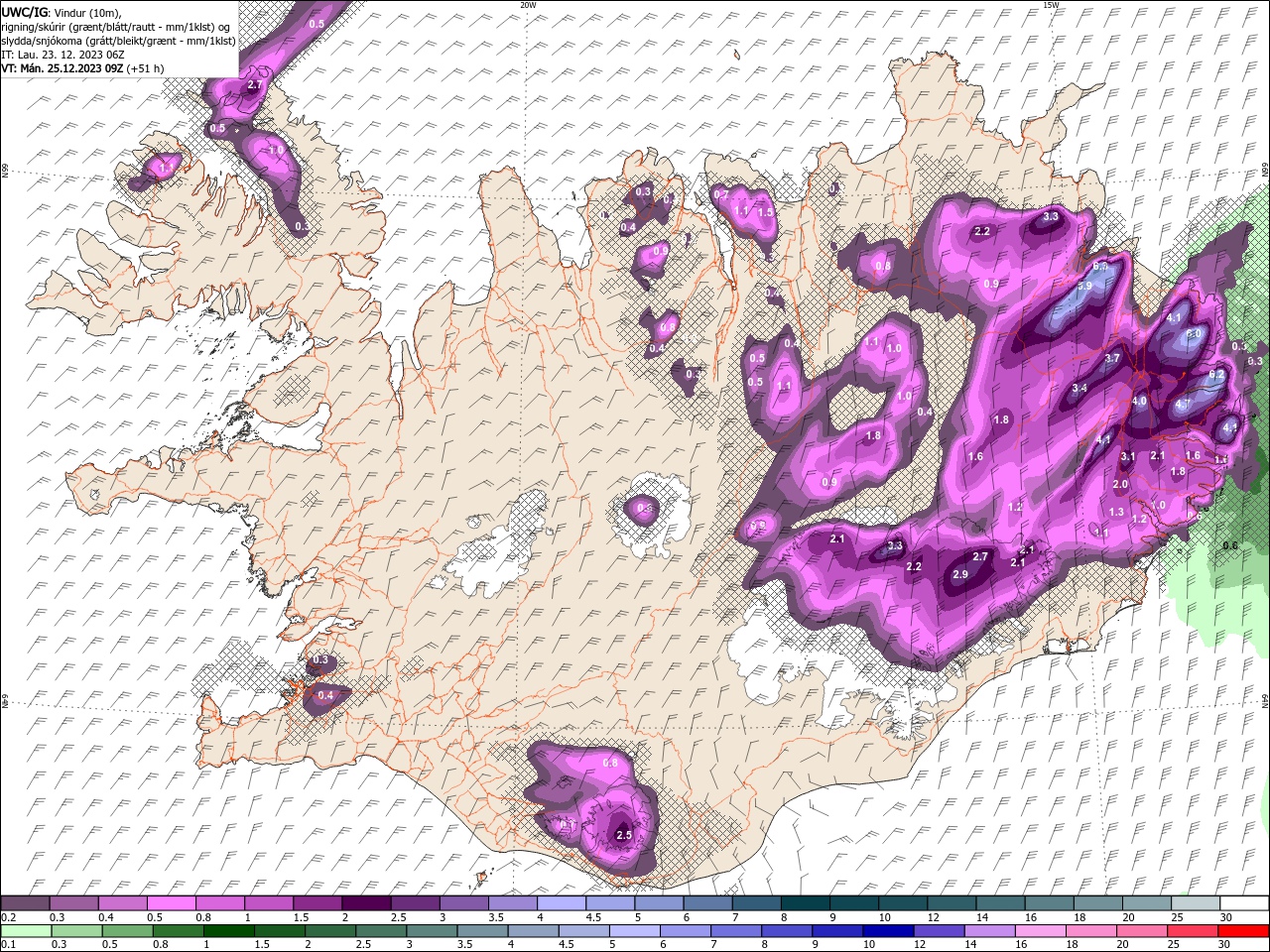Click the rain legend label 0.1
The width and height of the screenshot is (1270, 952).
(x=8, y=944)
